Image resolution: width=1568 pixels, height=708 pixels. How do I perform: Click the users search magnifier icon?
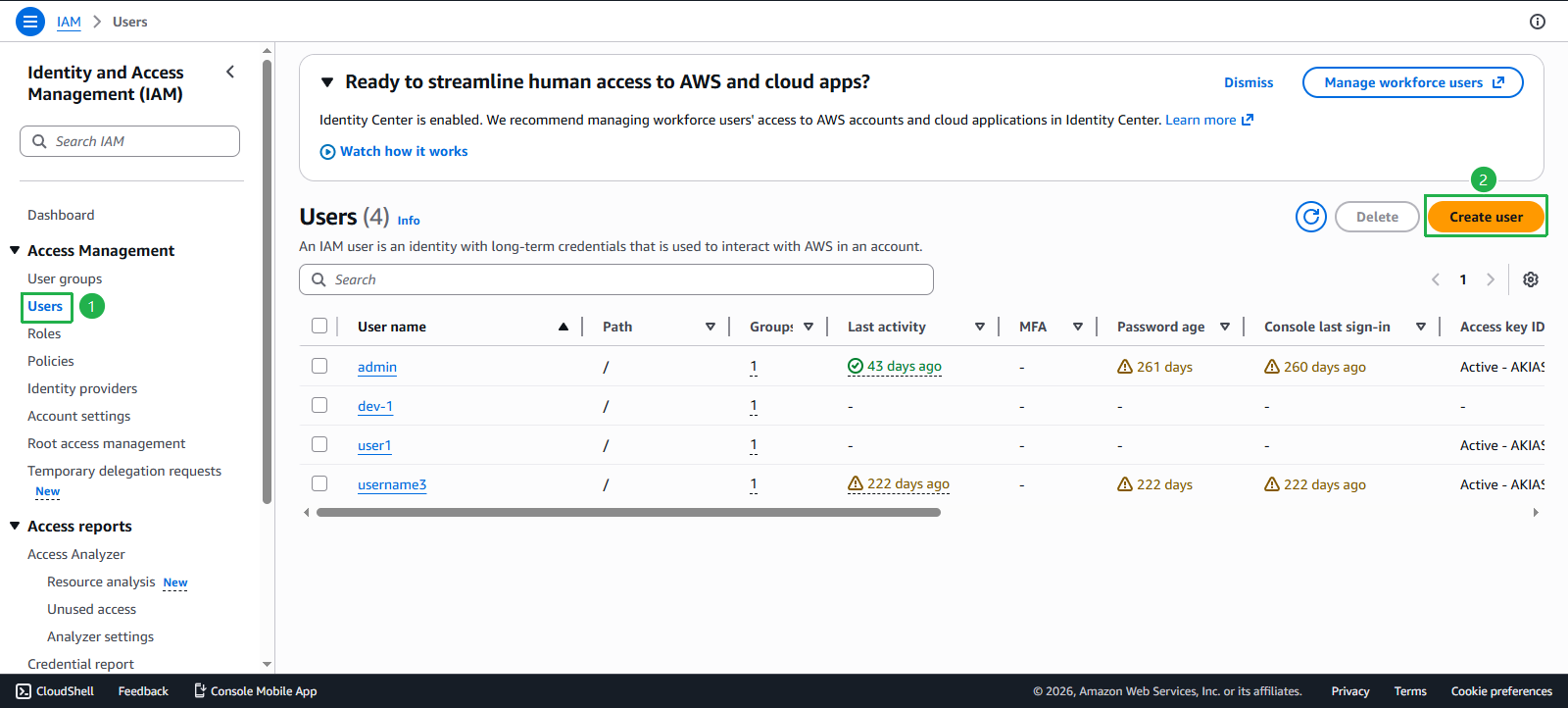coord(318,279)
